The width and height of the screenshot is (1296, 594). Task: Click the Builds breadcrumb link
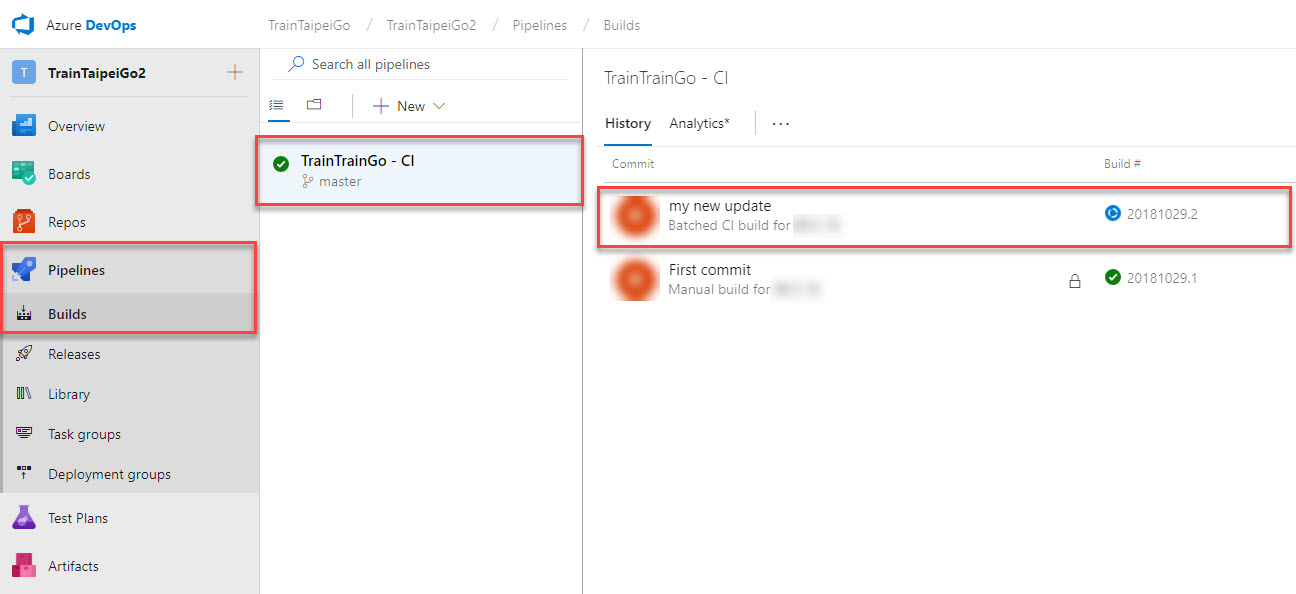(x=622, y=25)
